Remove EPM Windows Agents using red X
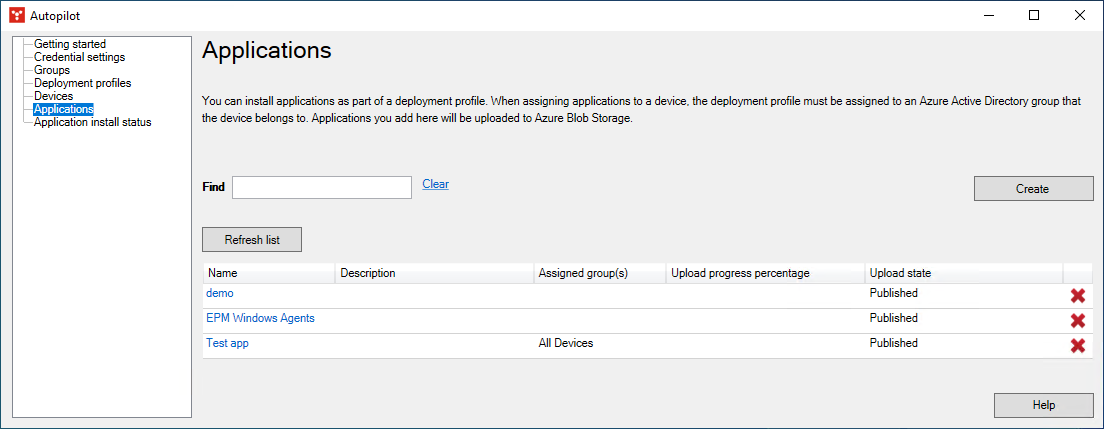 click(x=1077, y=321)
